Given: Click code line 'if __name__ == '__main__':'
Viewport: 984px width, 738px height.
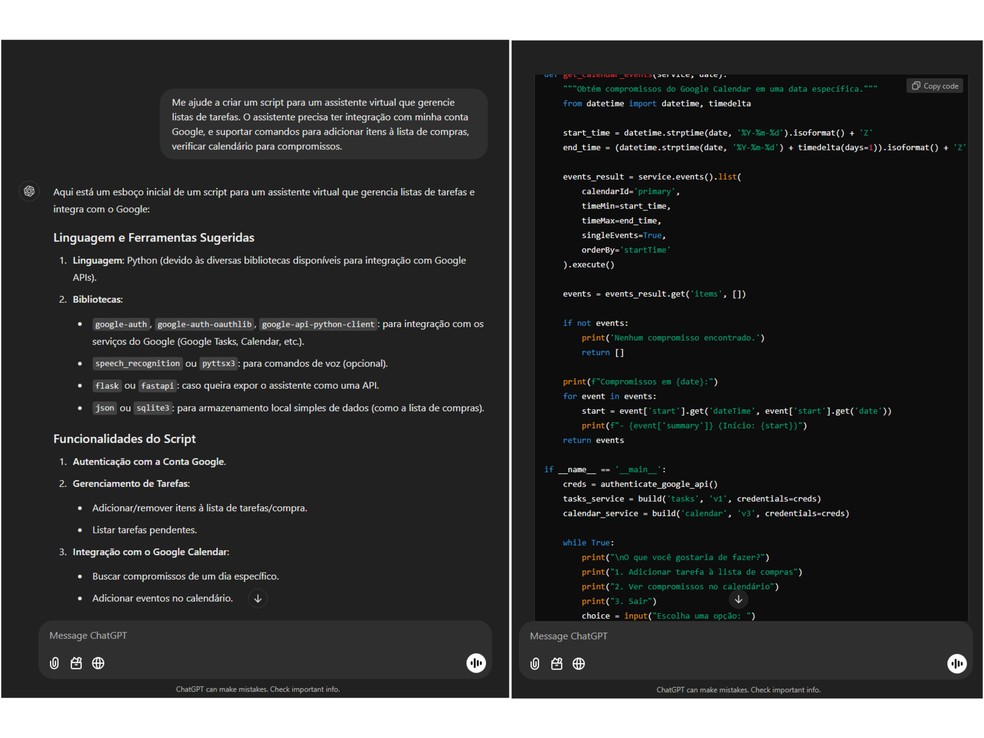Looking at the screenshot, I should coord(605,469).
